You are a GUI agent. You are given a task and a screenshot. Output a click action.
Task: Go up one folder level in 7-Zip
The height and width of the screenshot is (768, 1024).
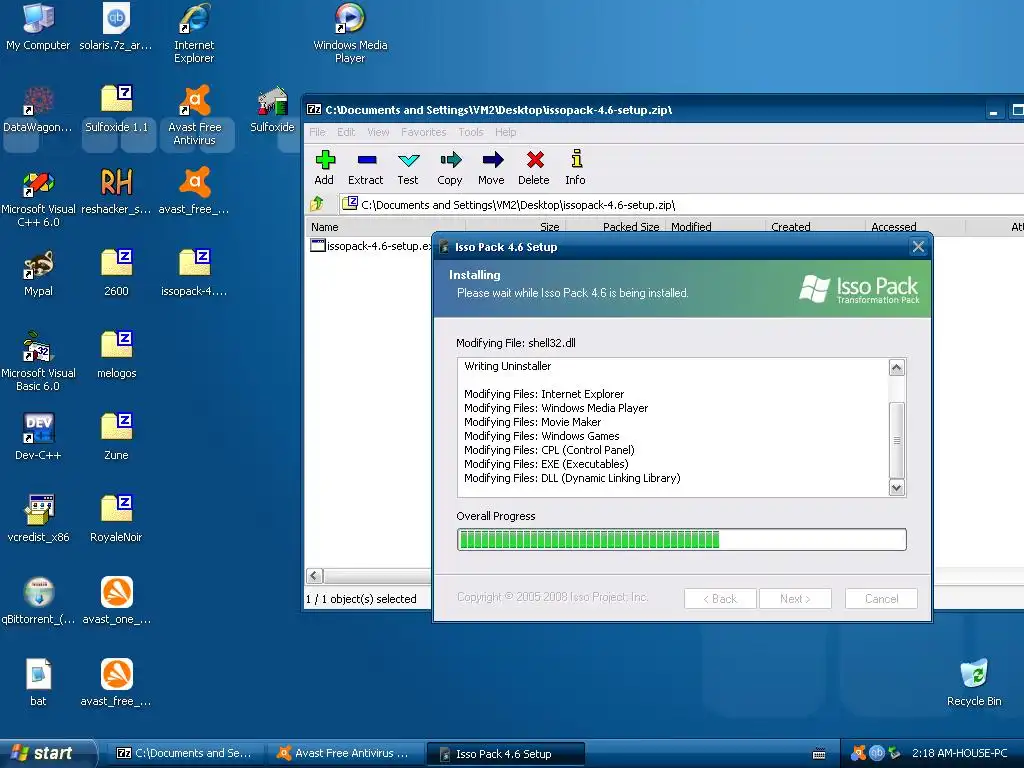317,204
